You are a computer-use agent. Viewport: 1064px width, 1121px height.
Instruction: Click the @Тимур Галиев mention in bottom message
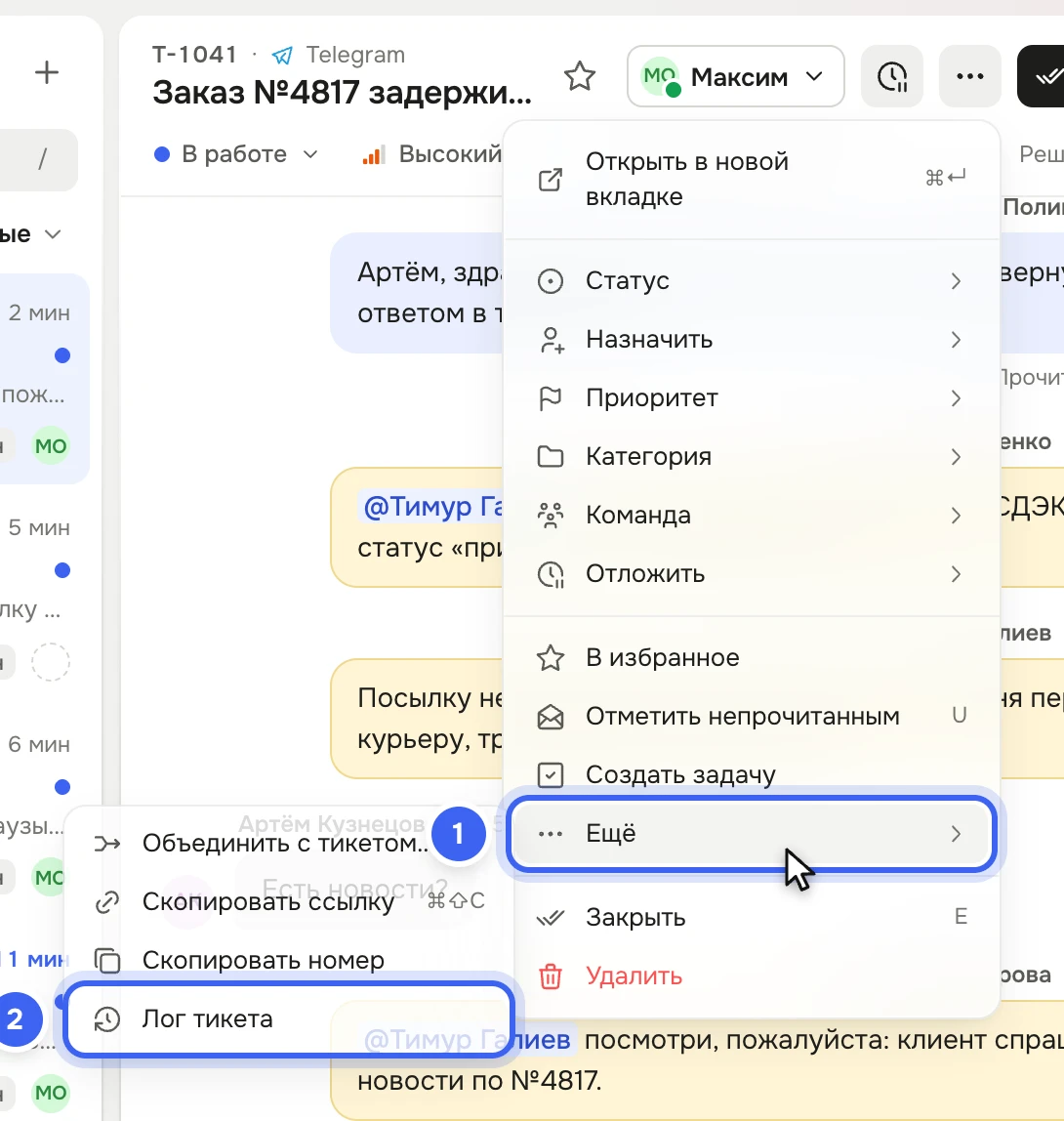[x=468, y=1039]
